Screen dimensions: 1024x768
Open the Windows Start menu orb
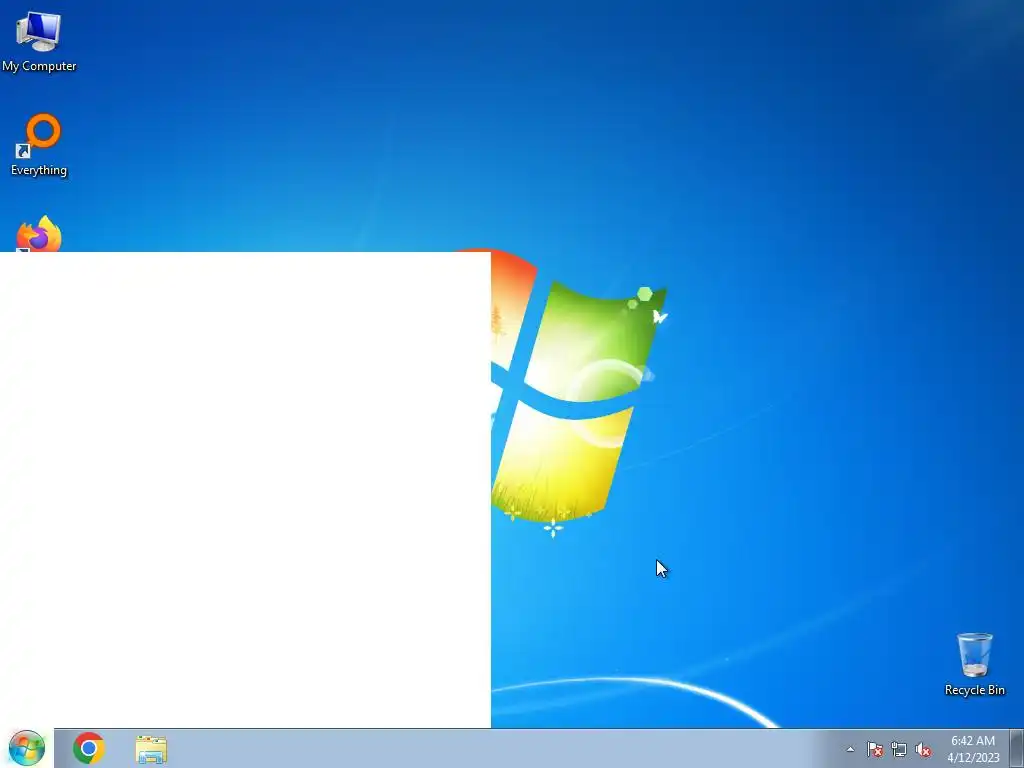27,748
